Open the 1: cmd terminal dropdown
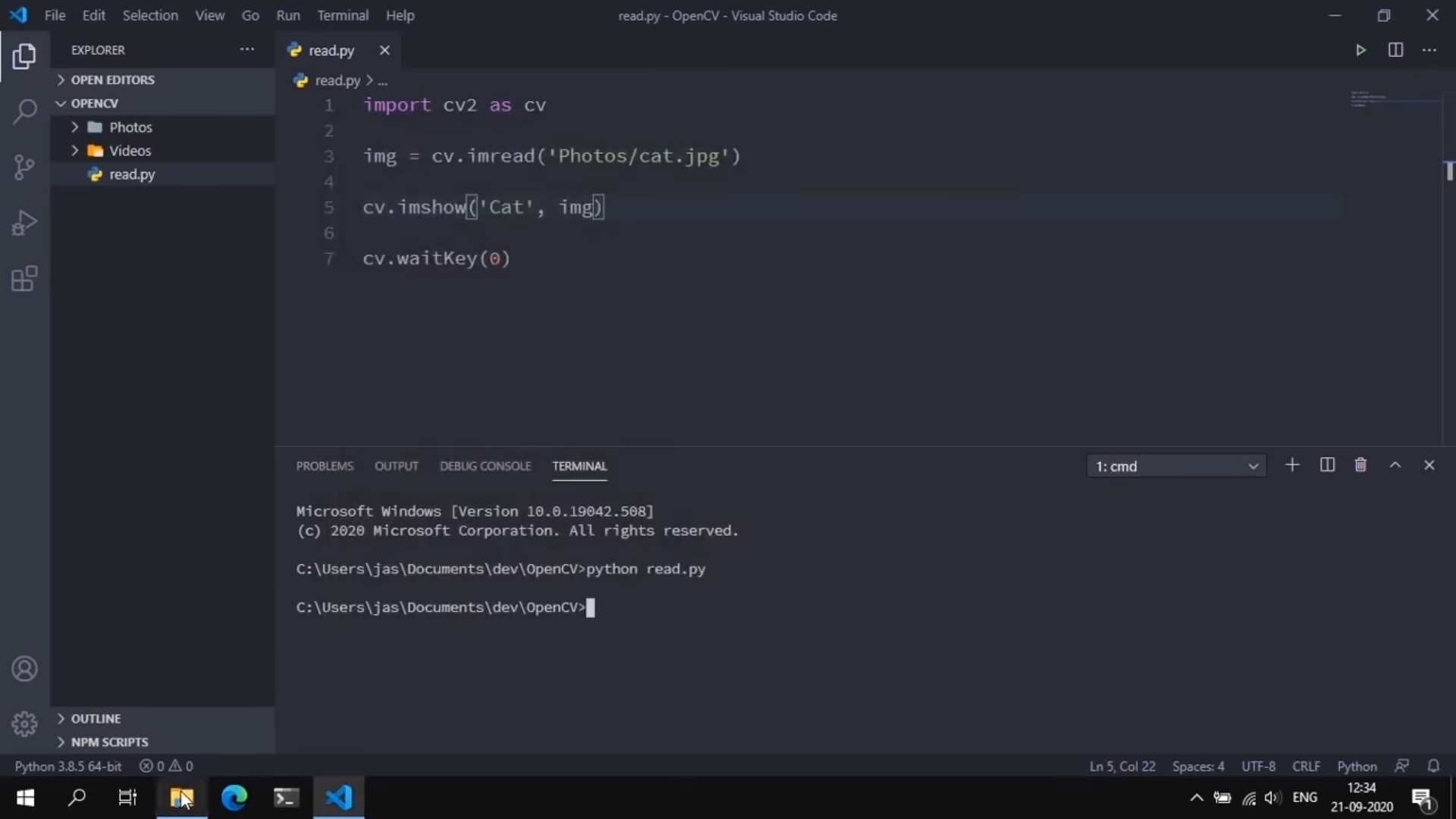Image resolution: width=1456 pixels, height=819 pixels. 1176,466
